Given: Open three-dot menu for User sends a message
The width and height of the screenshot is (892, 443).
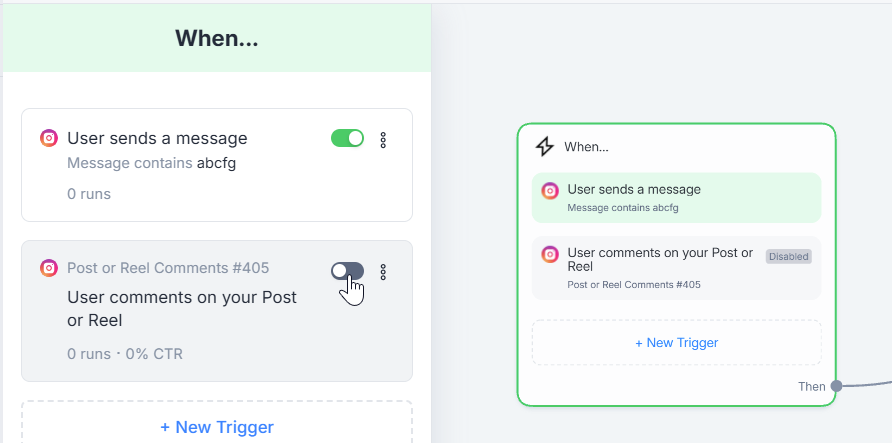Looking at the screenshot, I should coord(383,139).
